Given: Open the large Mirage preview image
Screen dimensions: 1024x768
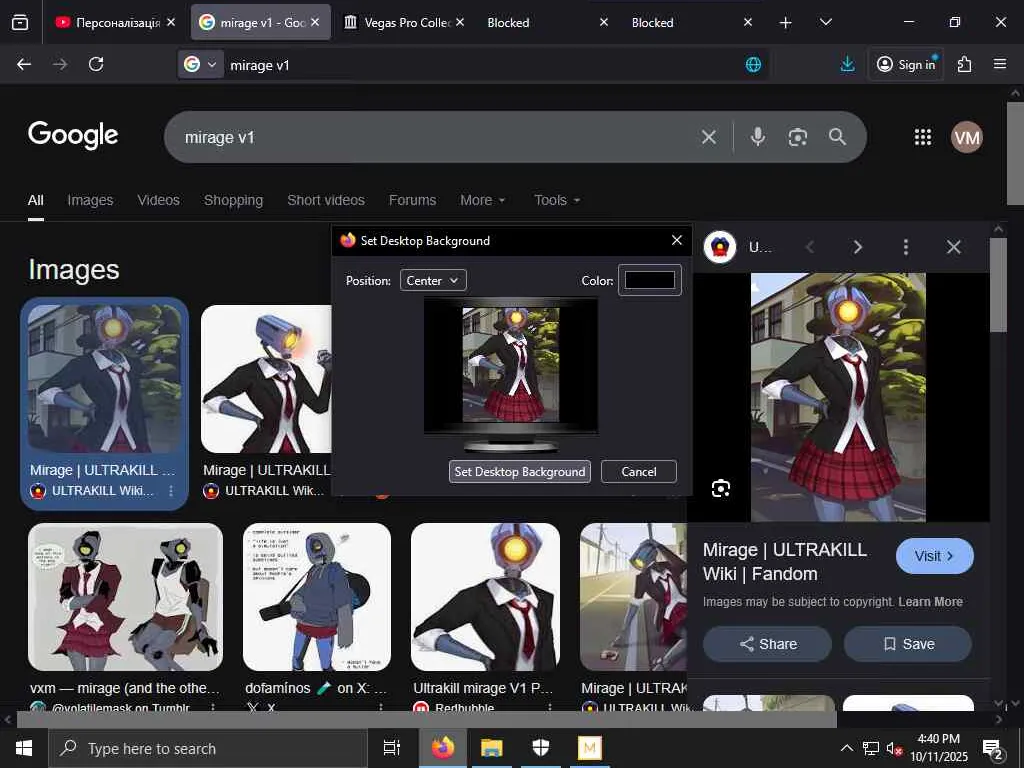Looking at the screenshot, I should coord(838,397).
